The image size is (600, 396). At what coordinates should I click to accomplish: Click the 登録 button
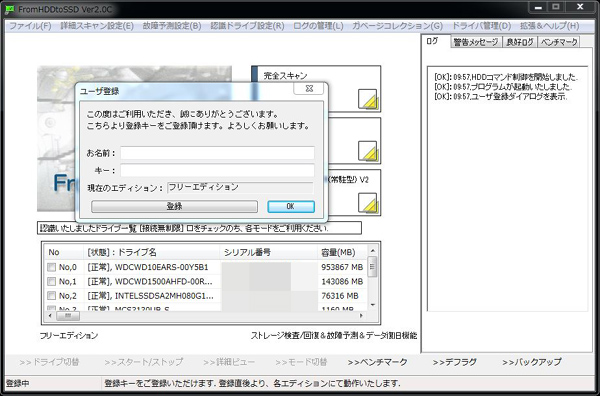174,207
